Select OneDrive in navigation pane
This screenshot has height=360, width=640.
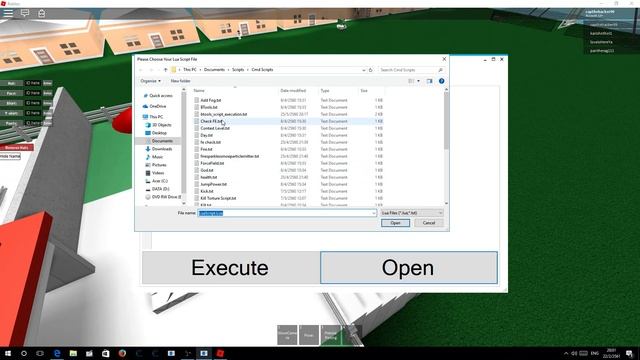[158, 106]
